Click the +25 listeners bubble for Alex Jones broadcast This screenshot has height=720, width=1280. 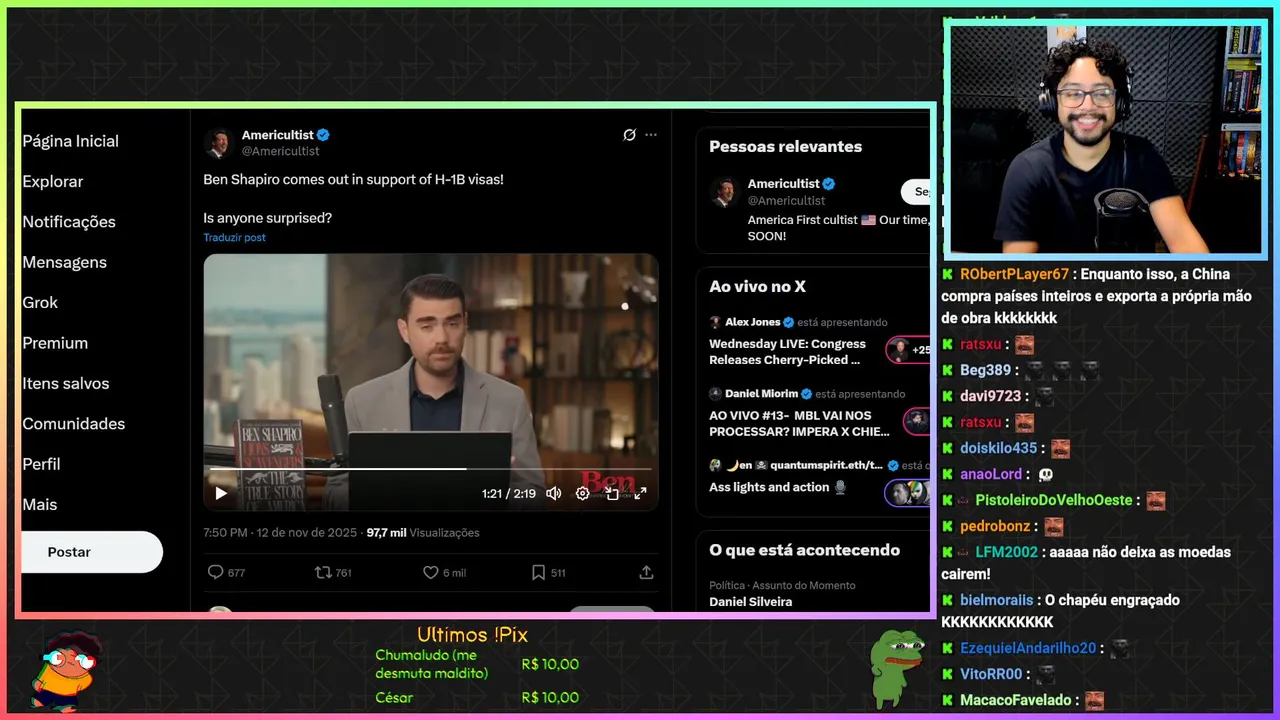tap(908, 350)
